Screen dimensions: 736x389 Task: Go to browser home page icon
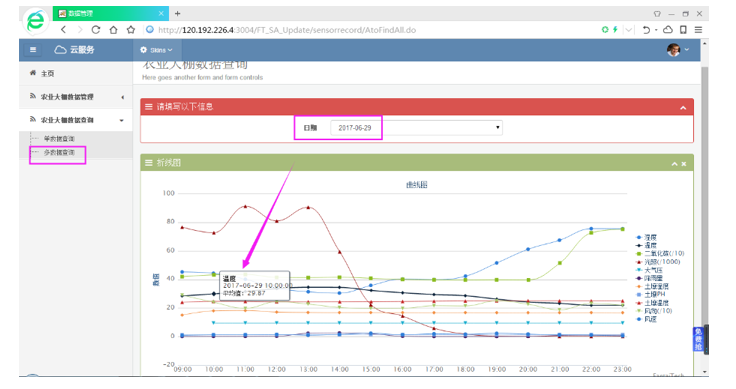coord(113,30)
